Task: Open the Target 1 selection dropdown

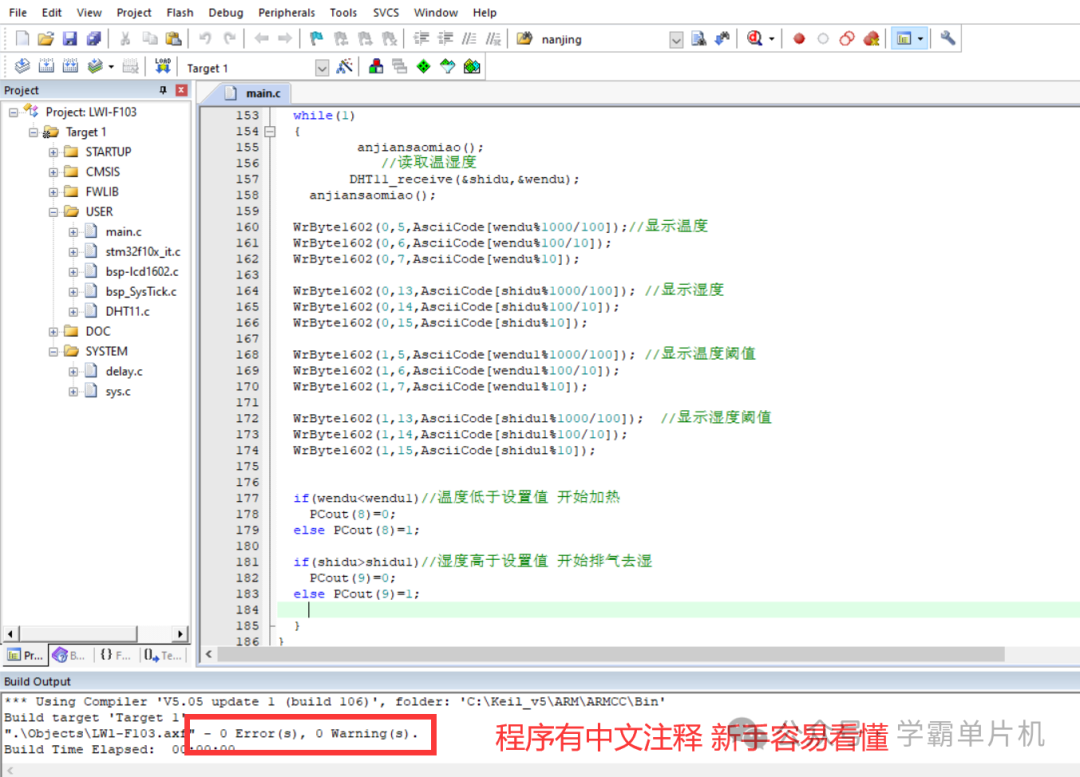Action: tap(322, 68)
